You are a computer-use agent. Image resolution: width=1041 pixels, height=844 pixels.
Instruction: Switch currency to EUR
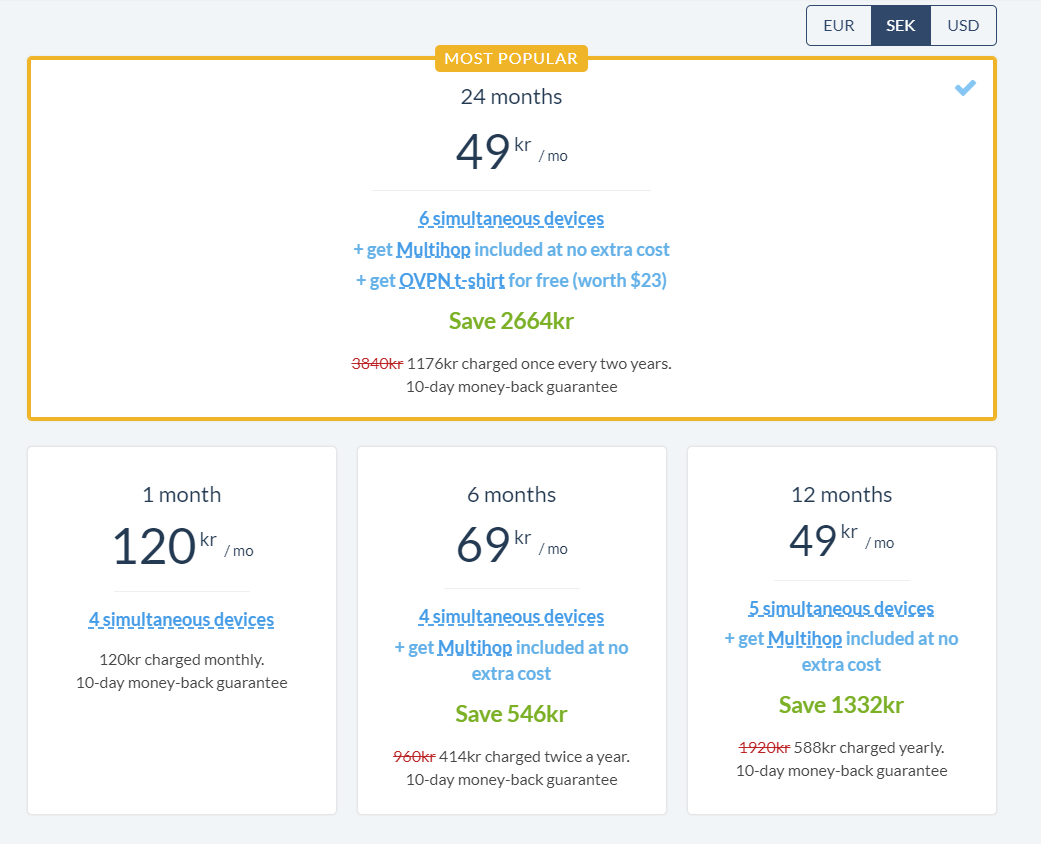point(838,26)
